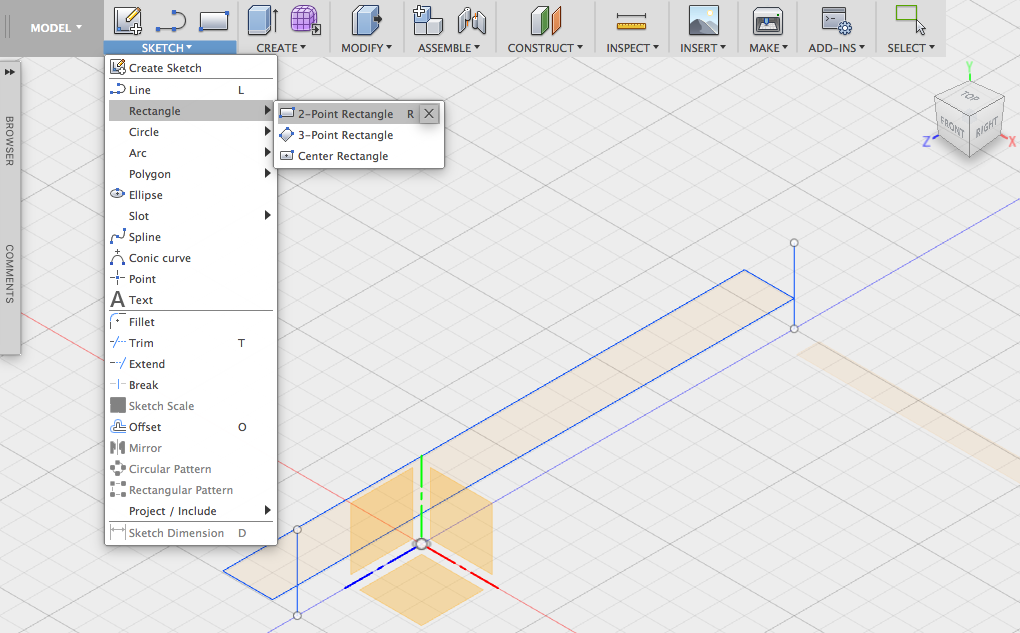Click the Inspect measure ruler icon

[632, 22]
